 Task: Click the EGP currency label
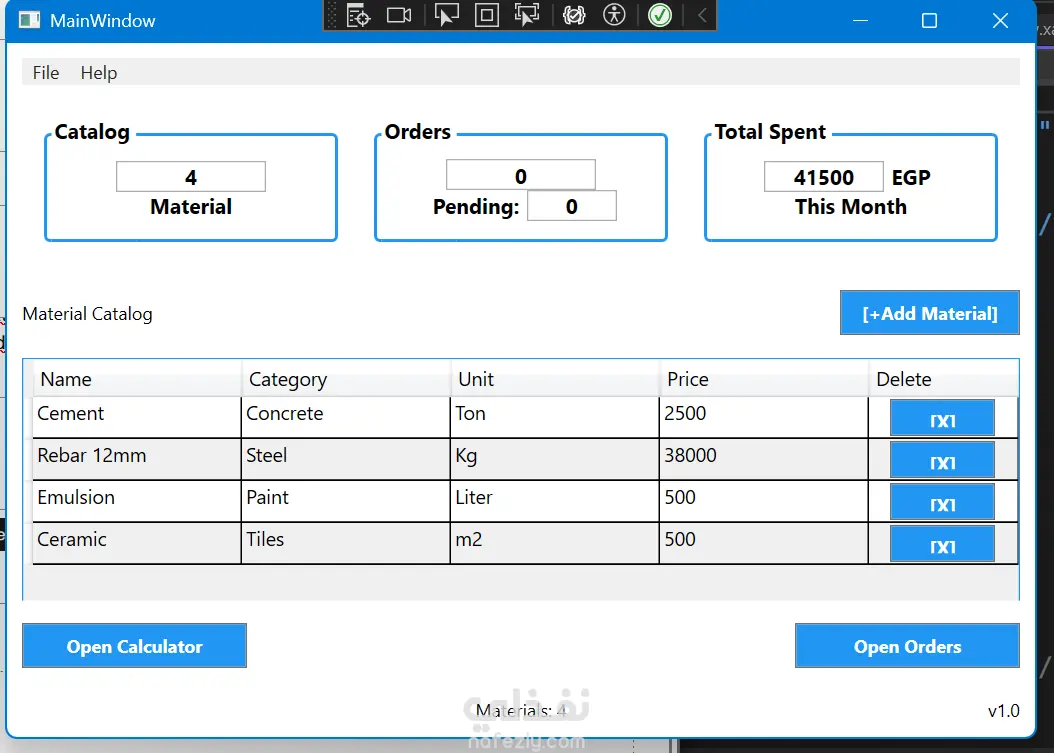pyautogui.click(x=911, y=177)
